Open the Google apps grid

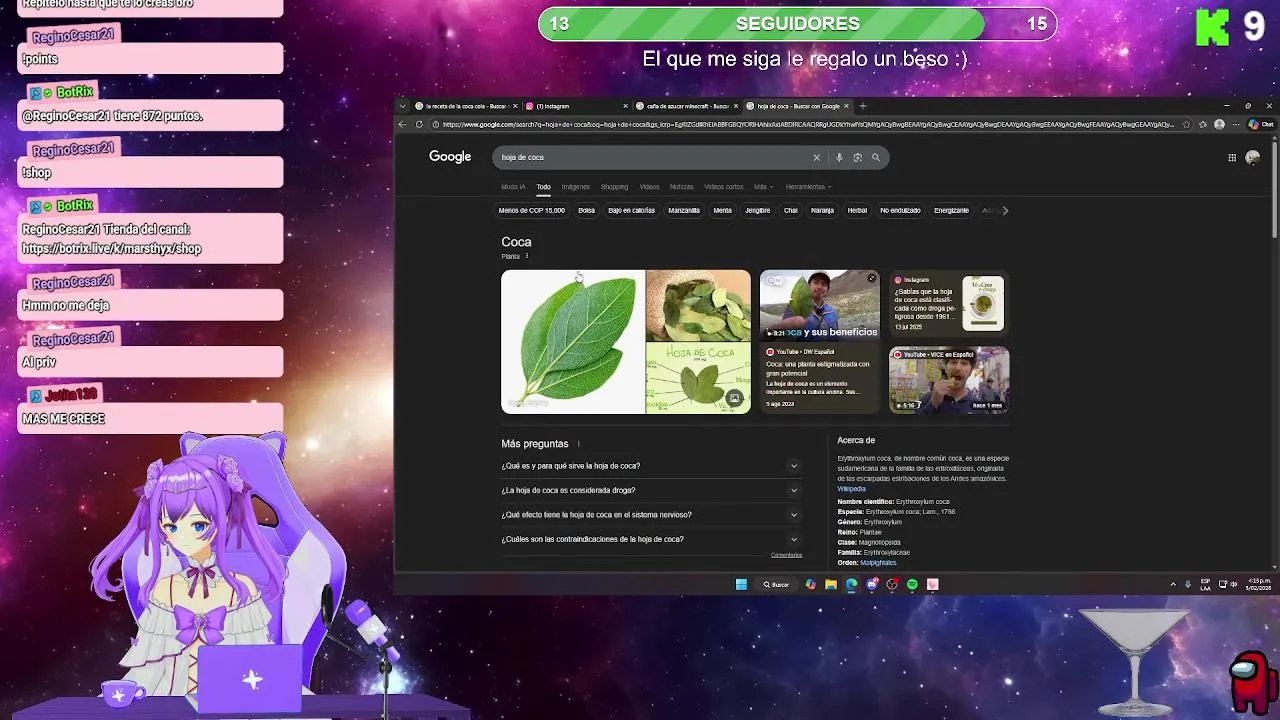click(x=1232, y=157)
